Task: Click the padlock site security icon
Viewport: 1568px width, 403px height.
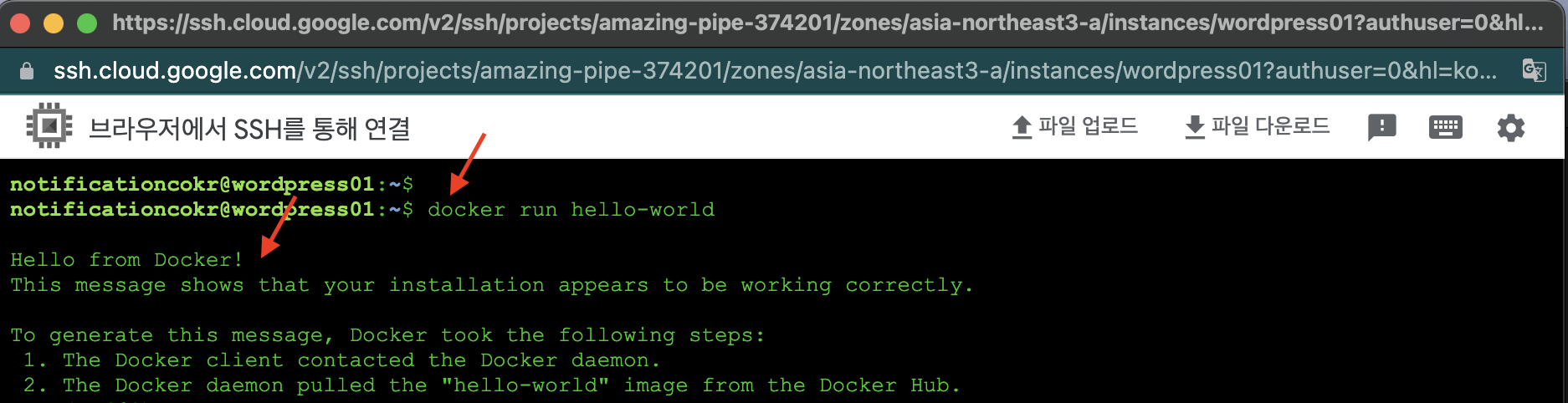Action: [x=27, y=71]
